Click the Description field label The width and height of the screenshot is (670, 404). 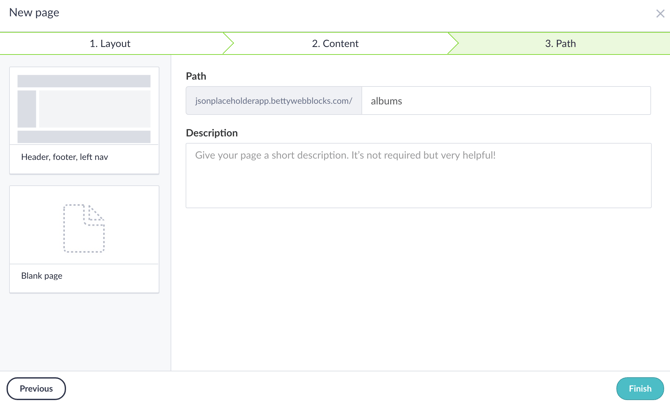212,133
